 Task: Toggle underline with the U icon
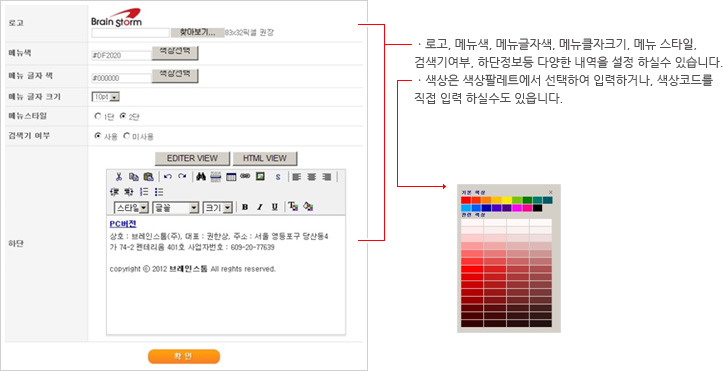coord(275,207)
